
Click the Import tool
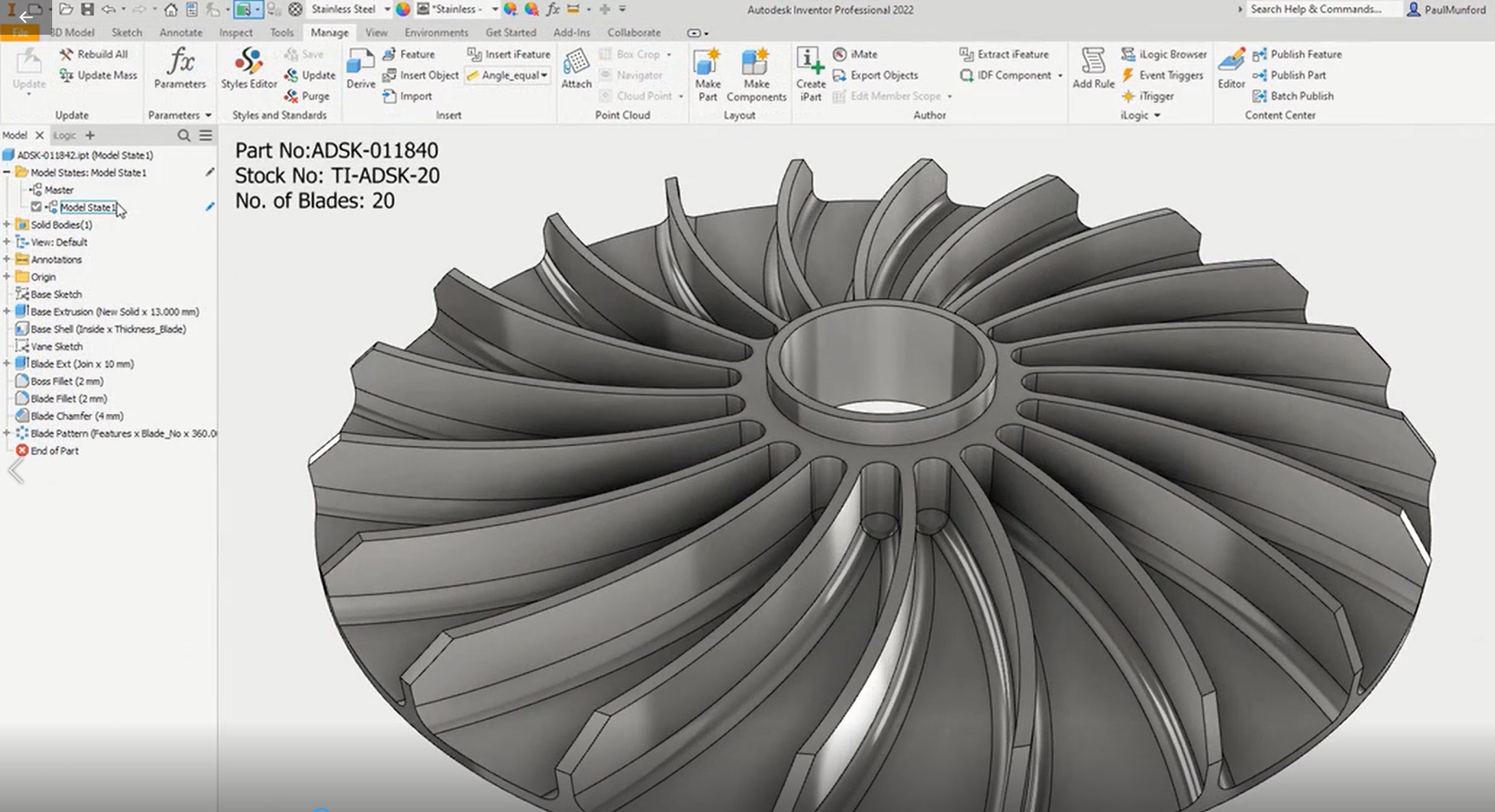tap(407, 97)
